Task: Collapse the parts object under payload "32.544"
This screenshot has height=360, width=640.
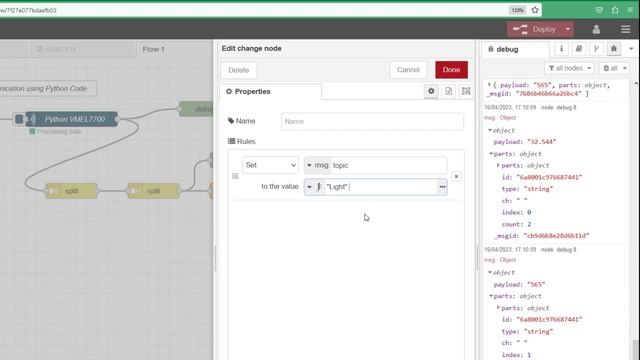Action: [x=491, y=154]
